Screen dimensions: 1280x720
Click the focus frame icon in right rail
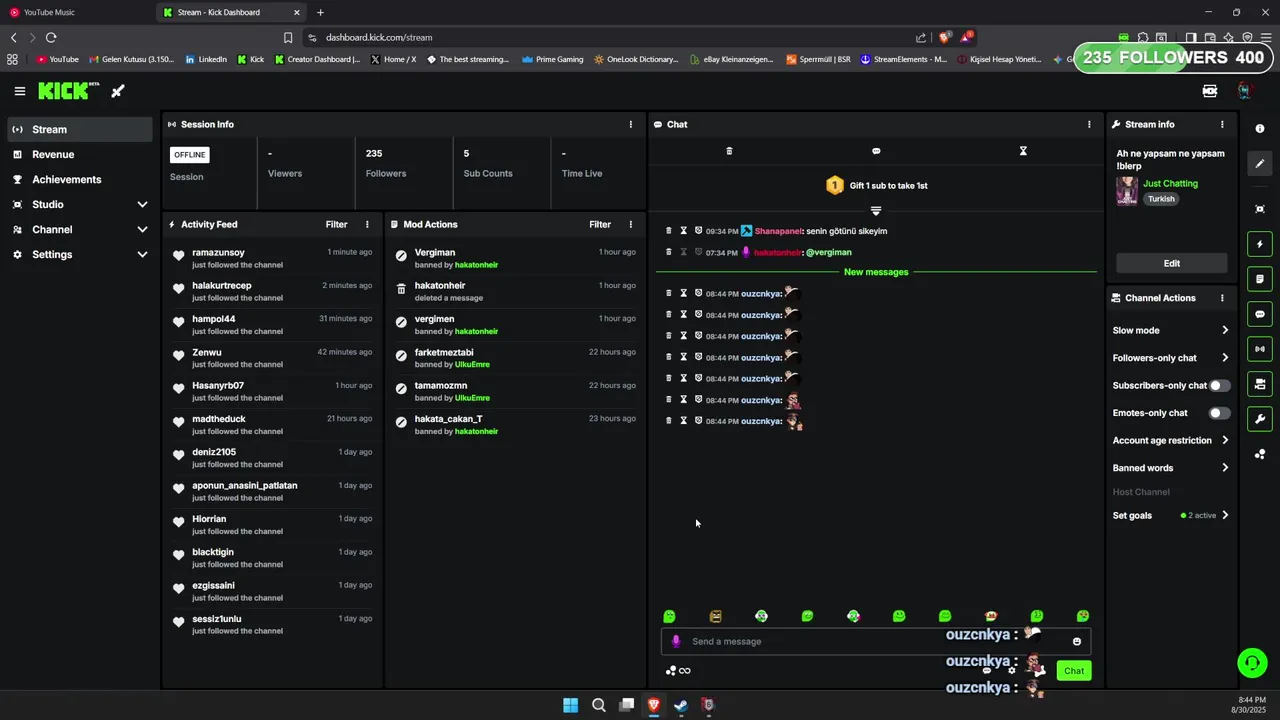[1260, 209]
